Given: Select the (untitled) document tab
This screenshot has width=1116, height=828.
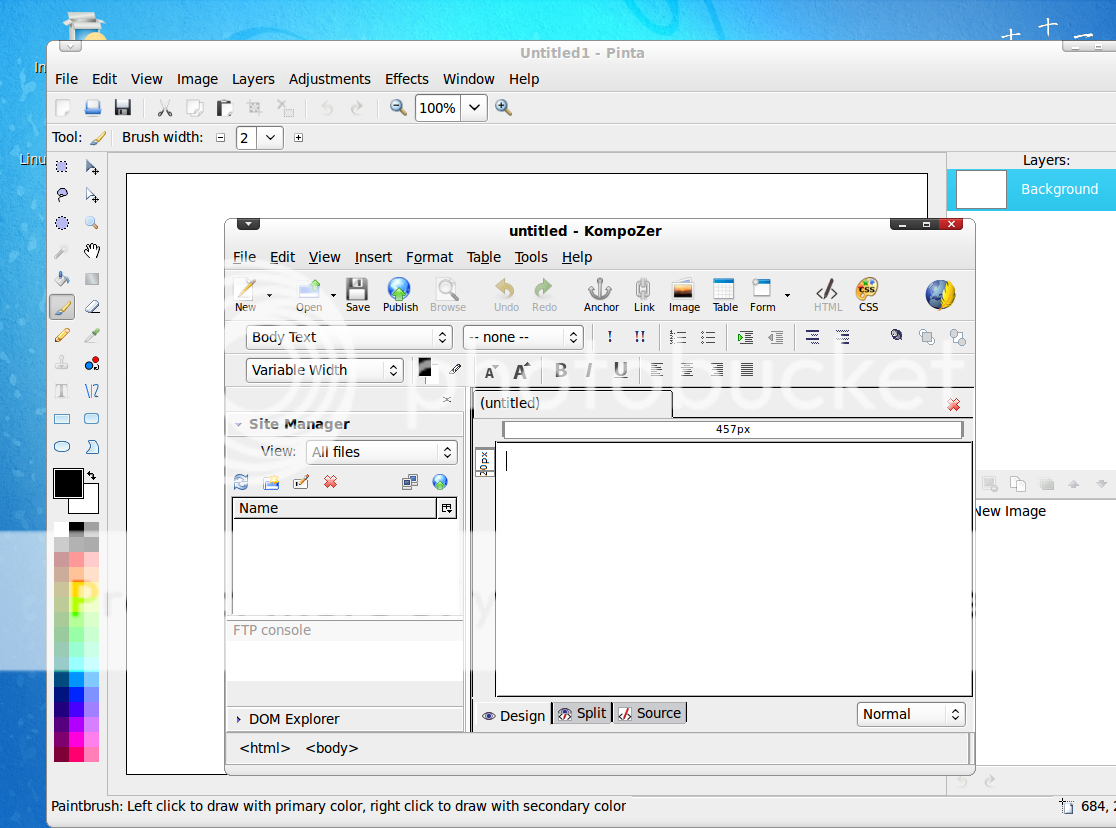Looking at the screenshot, I should [573, 403].
